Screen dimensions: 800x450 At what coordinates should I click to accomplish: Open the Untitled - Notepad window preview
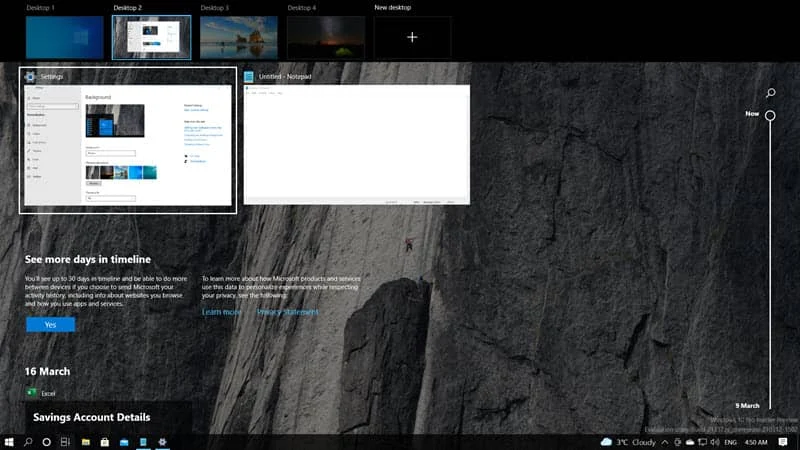click(357, 145)
